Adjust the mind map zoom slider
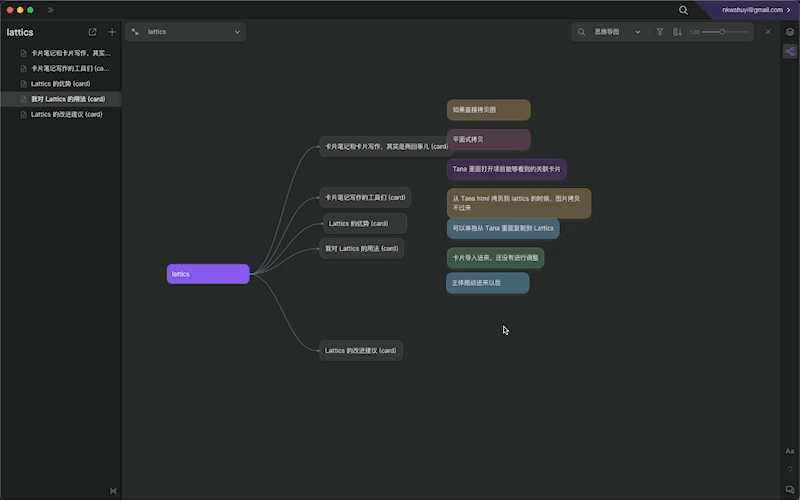 point(724,32)
